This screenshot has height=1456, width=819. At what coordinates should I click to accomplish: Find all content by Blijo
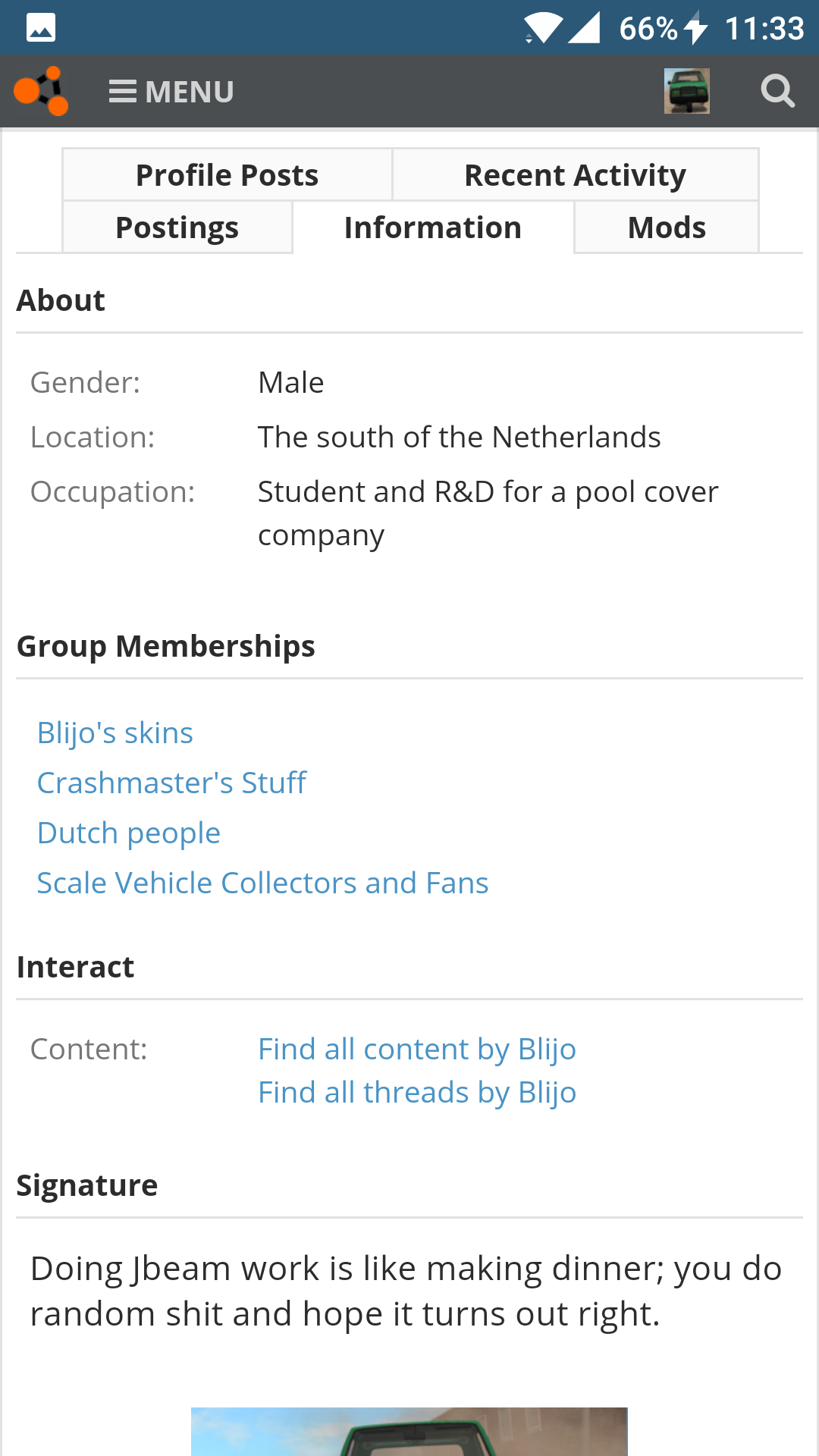[417, 1050]
